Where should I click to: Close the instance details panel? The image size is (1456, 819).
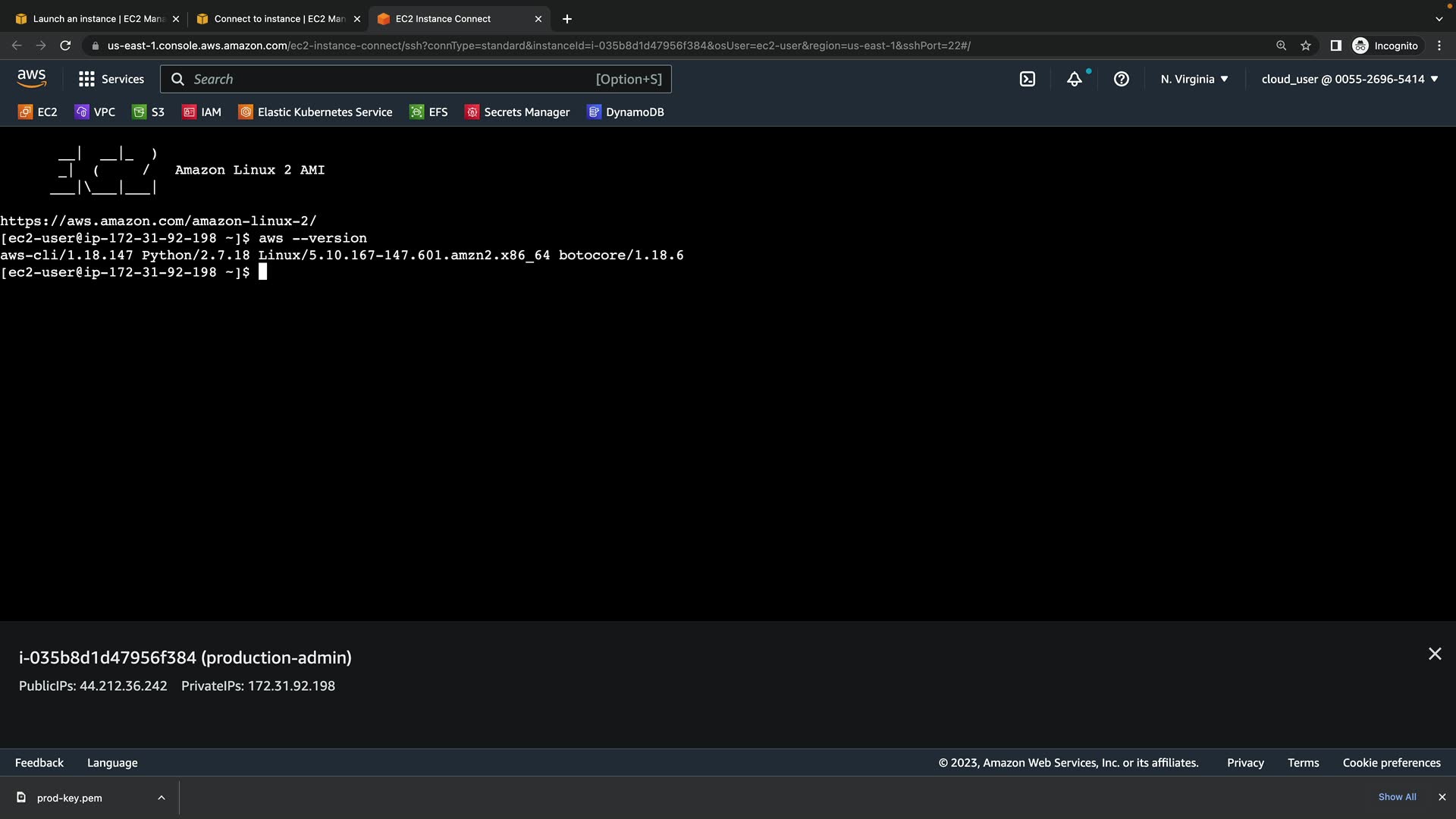[1435, 654]
